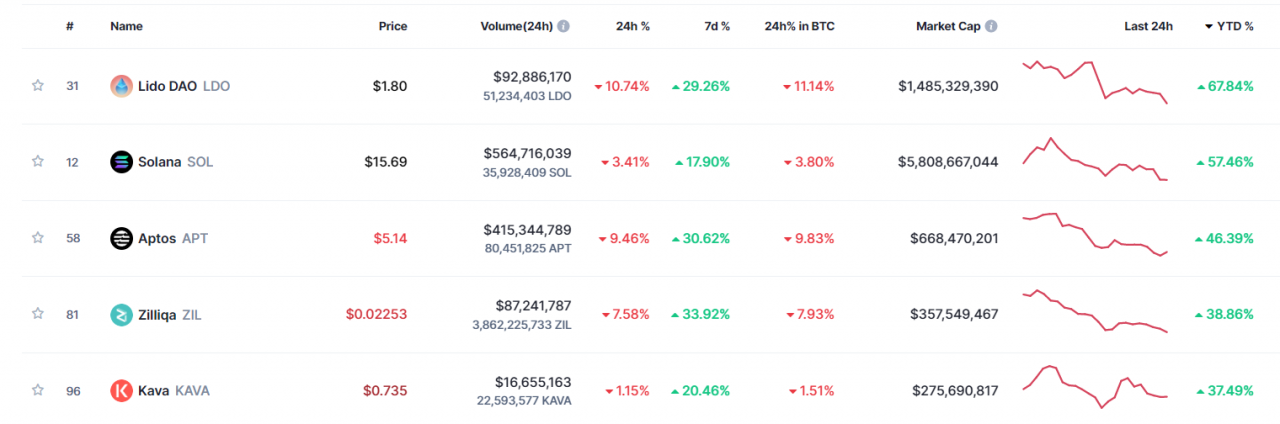Screen dimensions: 1280x424
Task: Show the Market Cap info tooltip icon
Action: tap(990, 26)
